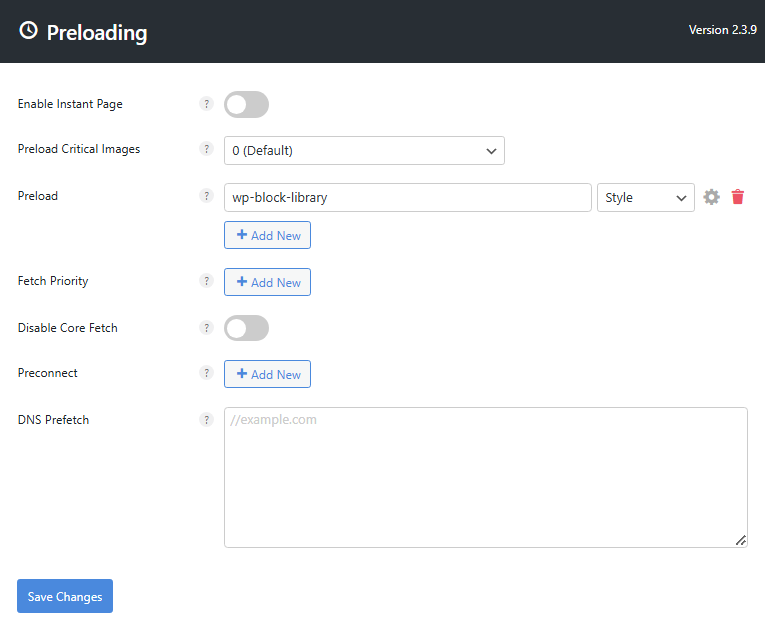Click the Preconnect label
Viewport: 765px width, 630px height.
(x=48, y=373)
